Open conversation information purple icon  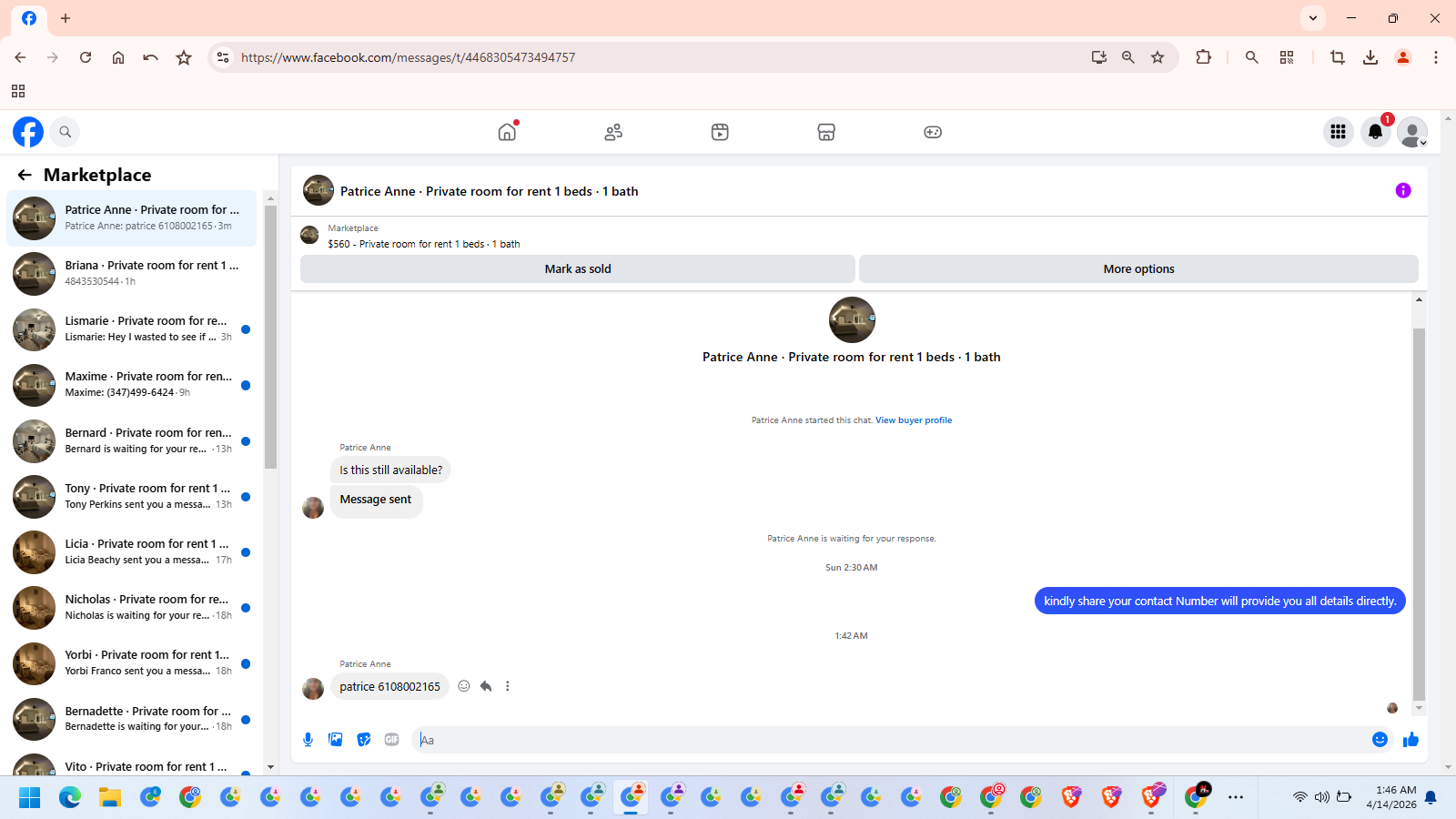click(x=1403, y=190)
